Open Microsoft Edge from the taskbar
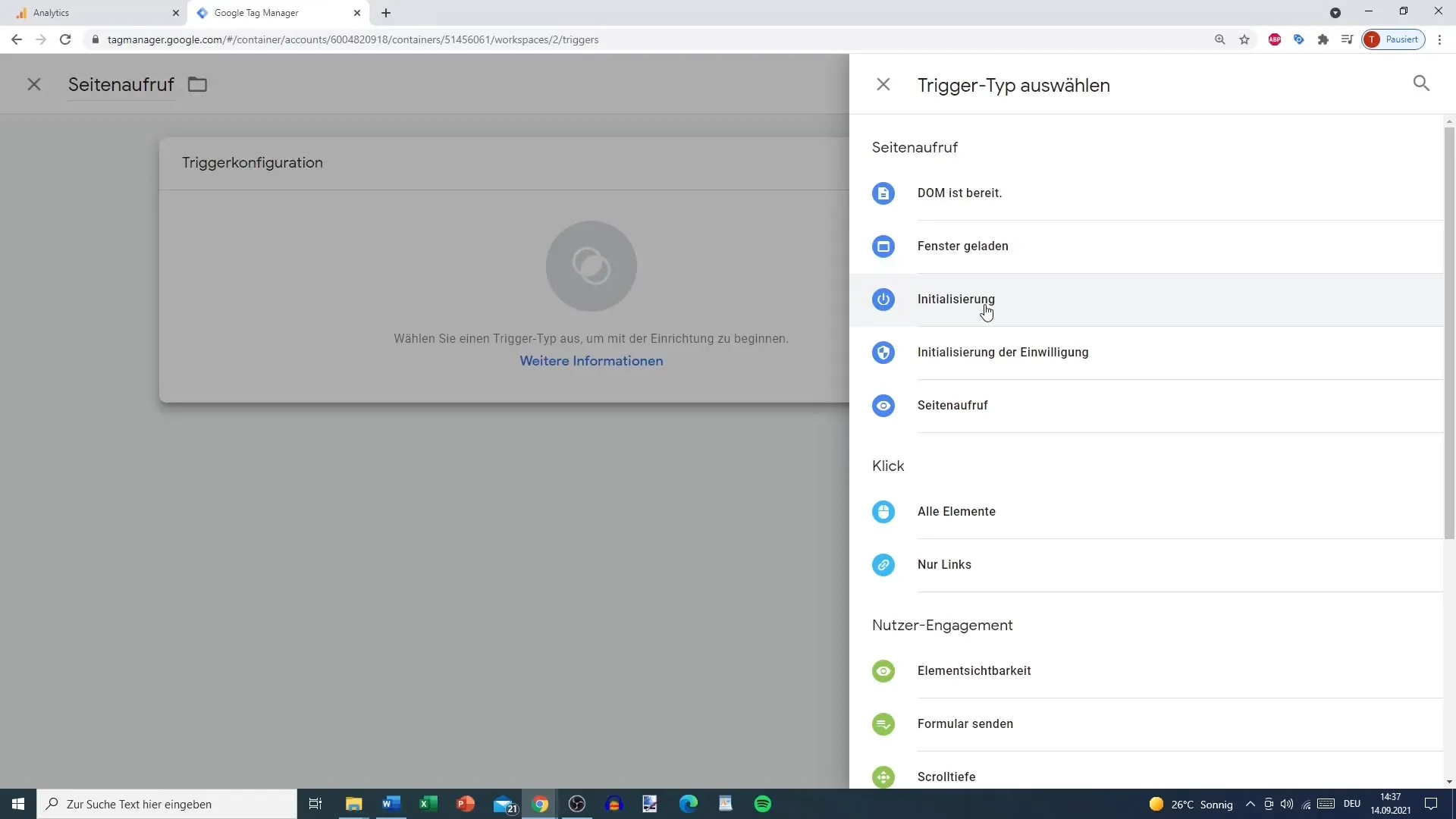This screenshot has height=819, width=1456. (689, 804)
